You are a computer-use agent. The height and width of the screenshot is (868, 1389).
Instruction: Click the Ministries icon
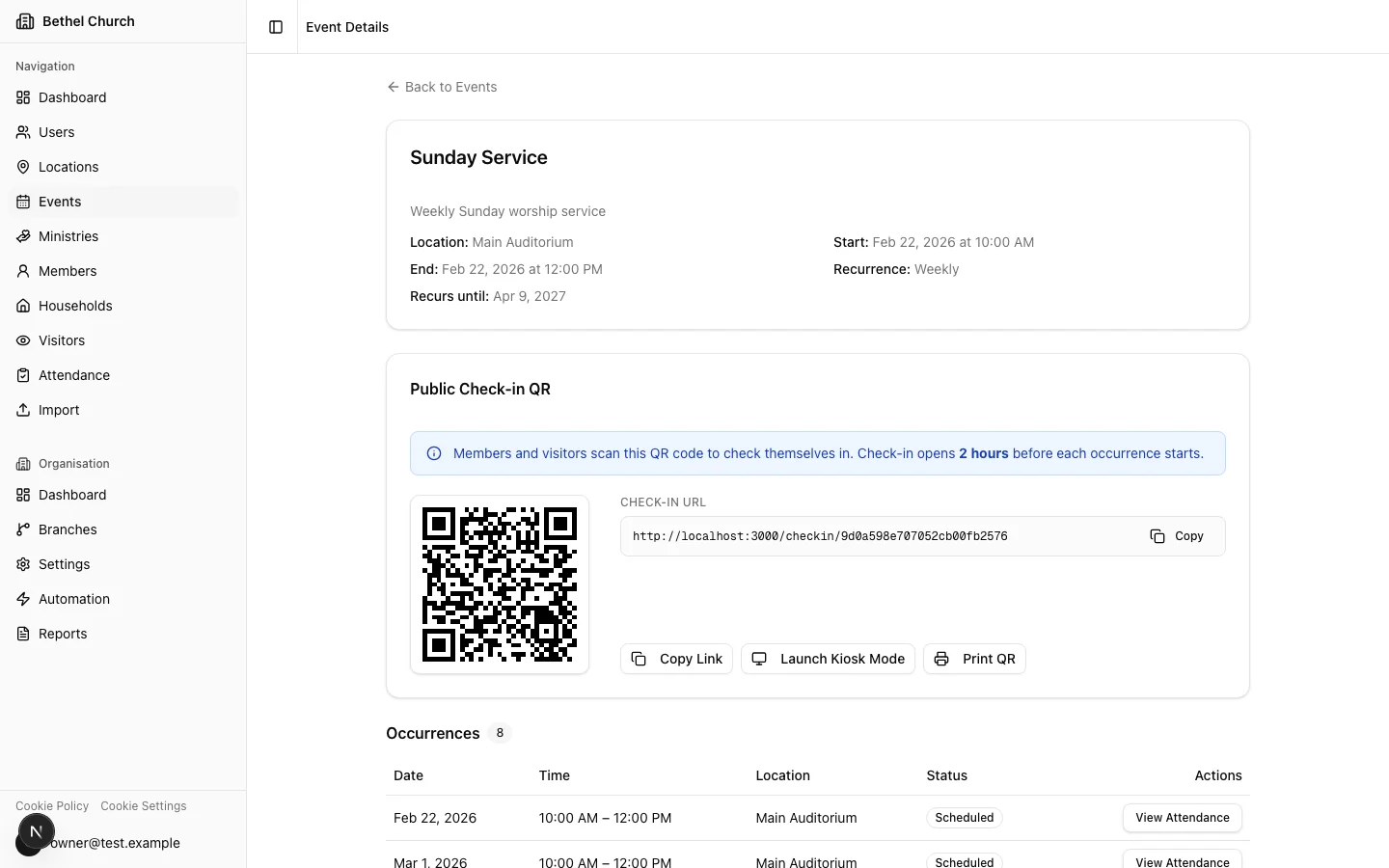pos(23,236)
